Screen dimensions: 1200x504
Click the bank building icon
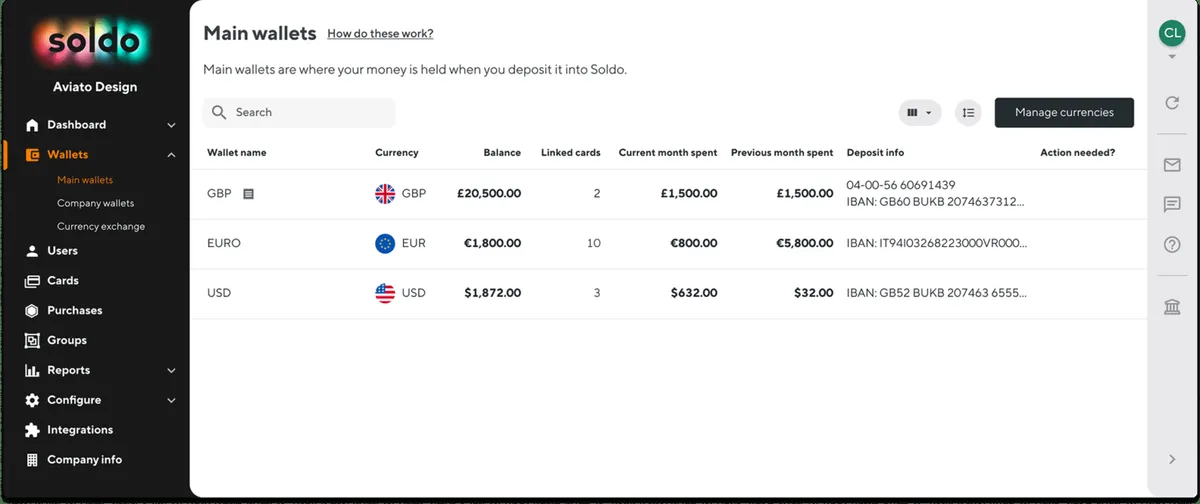[x=1172, y=306]
